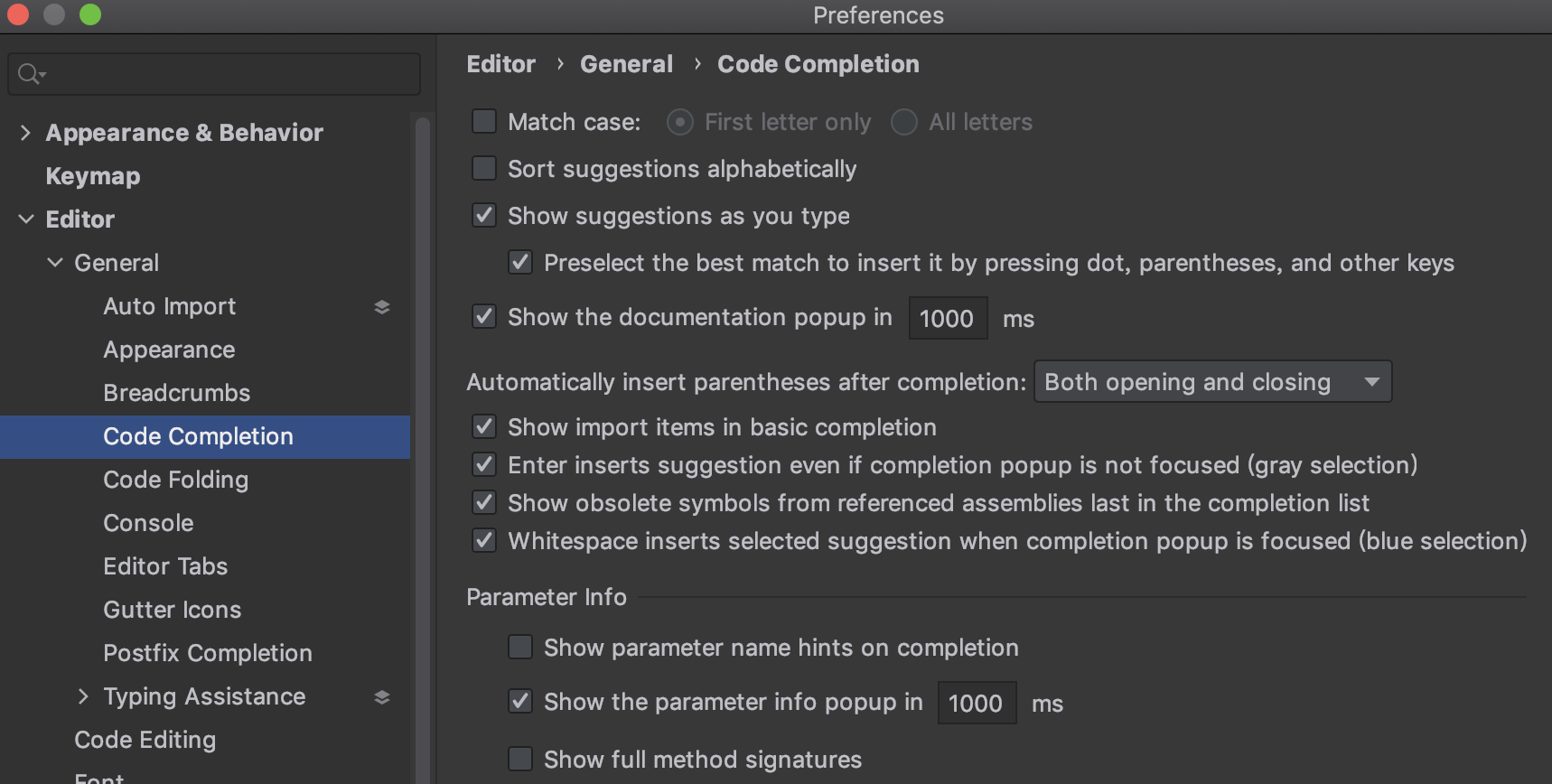The width and height of the screenshot is (1552, 784).
Task: Select the All letters radio button
Action: point(904,122)
